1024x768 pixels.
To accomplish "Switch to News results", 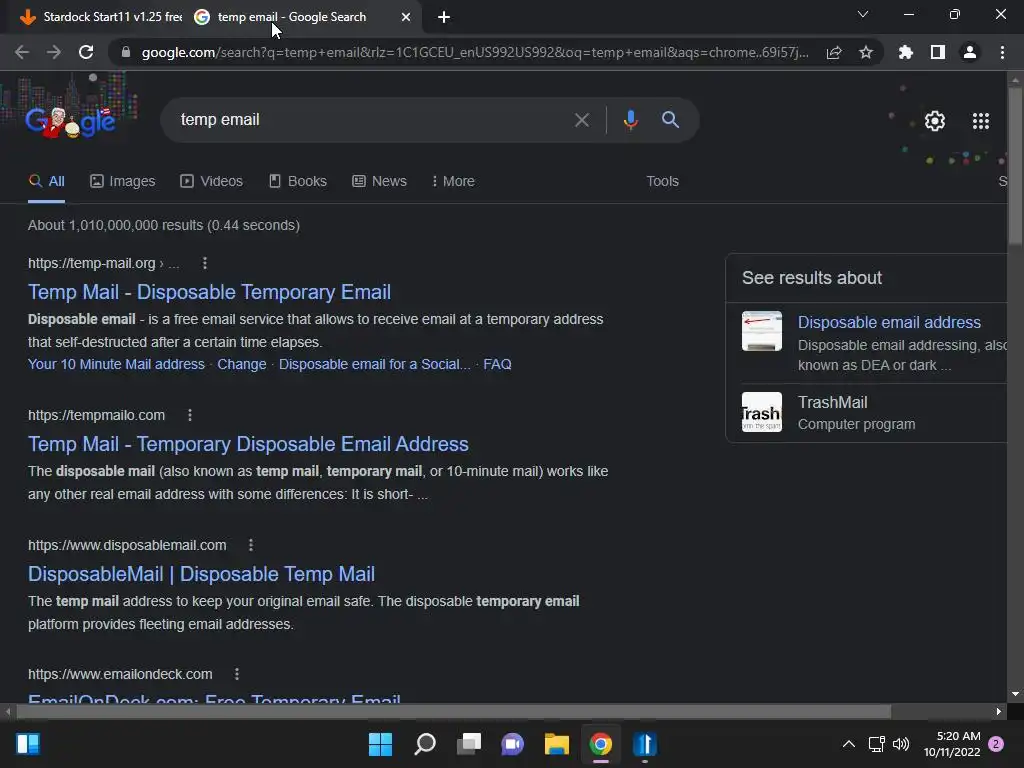I will point(379,182).
